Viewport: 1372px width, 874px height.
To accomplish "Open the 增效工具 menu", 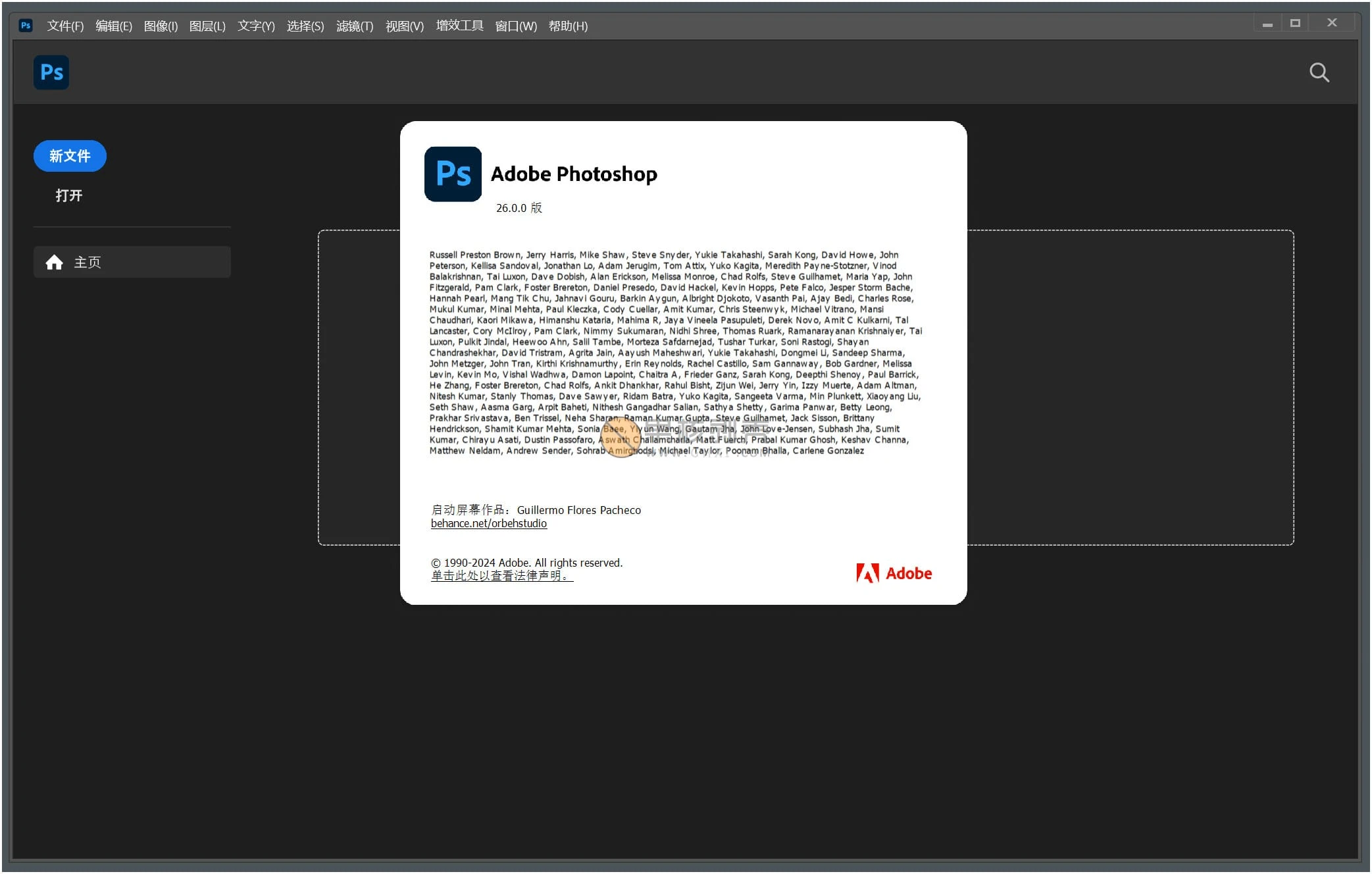I will point(459,26).
